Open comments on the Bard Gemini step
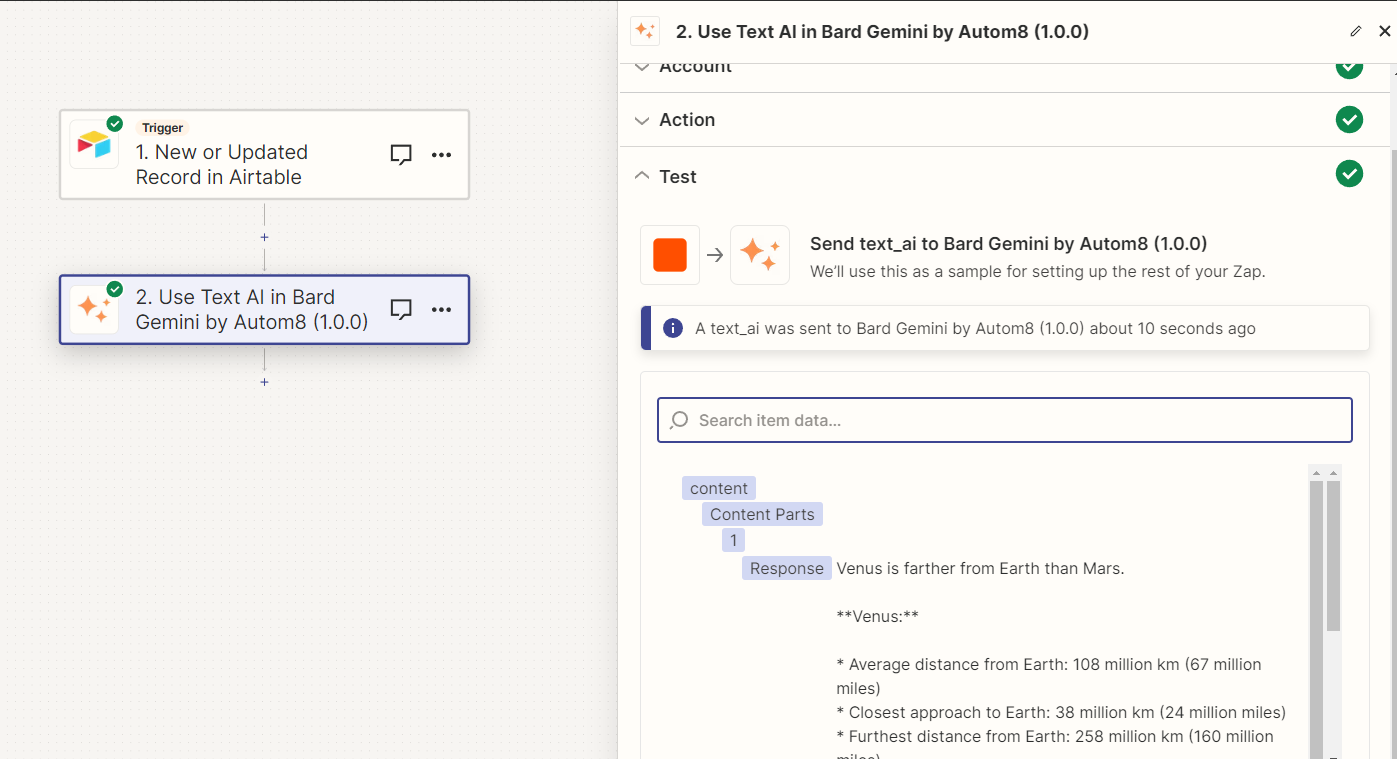This screenshot has height=759, width=1397. coord(401,310)
